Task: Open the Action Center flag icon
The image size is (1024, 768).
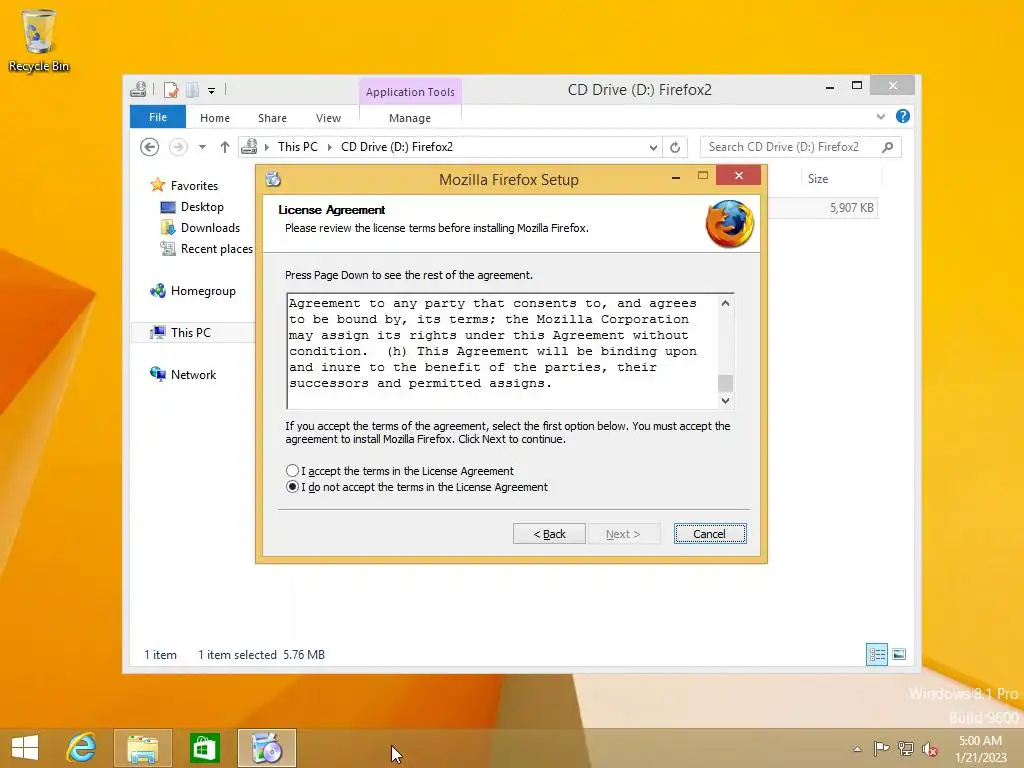Action: (881, 748)
